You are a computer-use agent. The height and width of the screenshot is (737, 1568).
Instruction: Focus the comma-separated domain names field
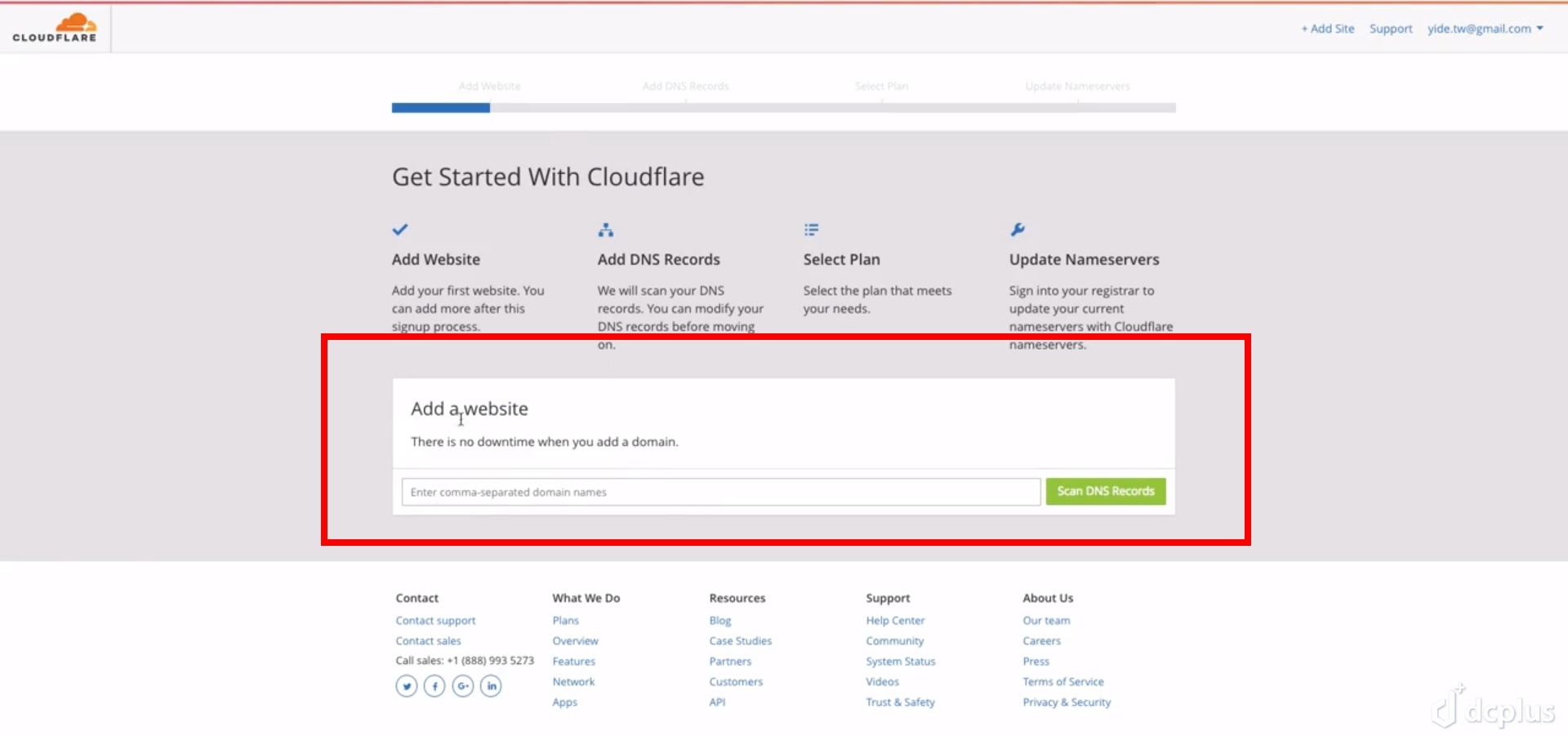[720, 492]
